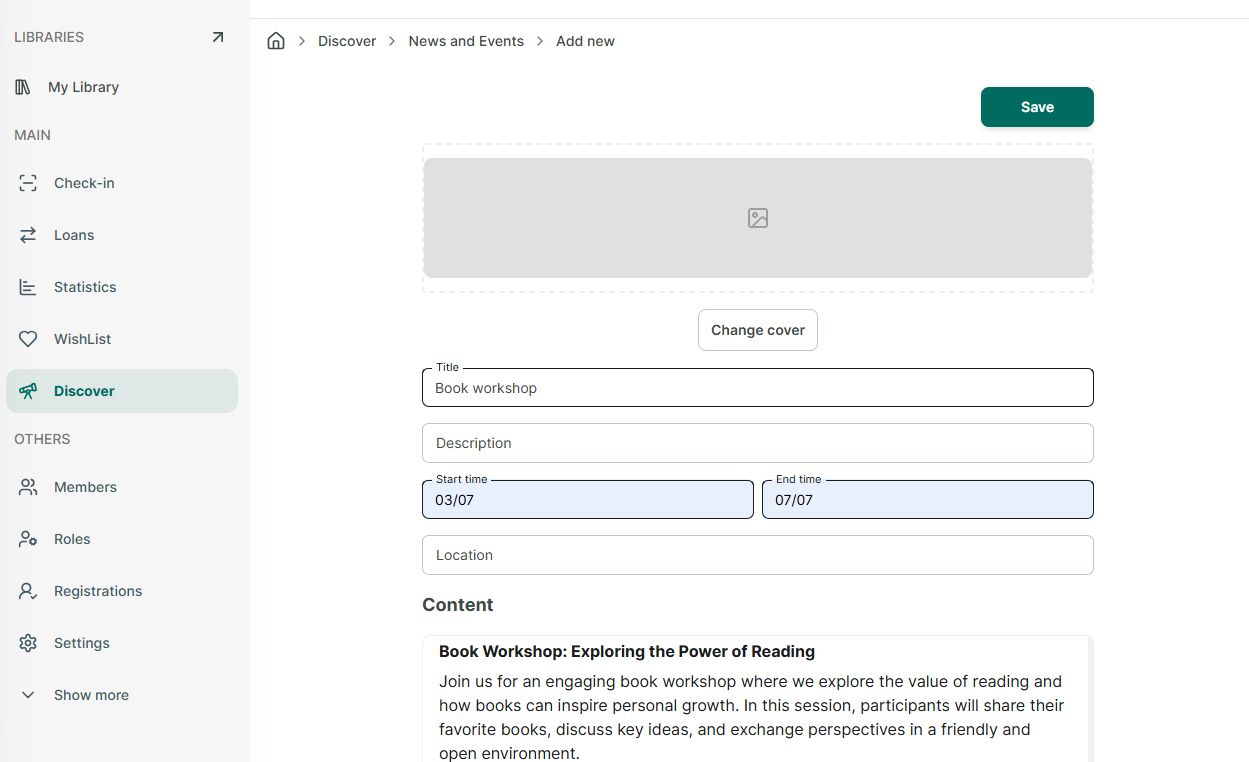Image resolution: width=1249 pixels, height=762 pixels.
Task: Open the Statistics page
Action: [122, 287]
